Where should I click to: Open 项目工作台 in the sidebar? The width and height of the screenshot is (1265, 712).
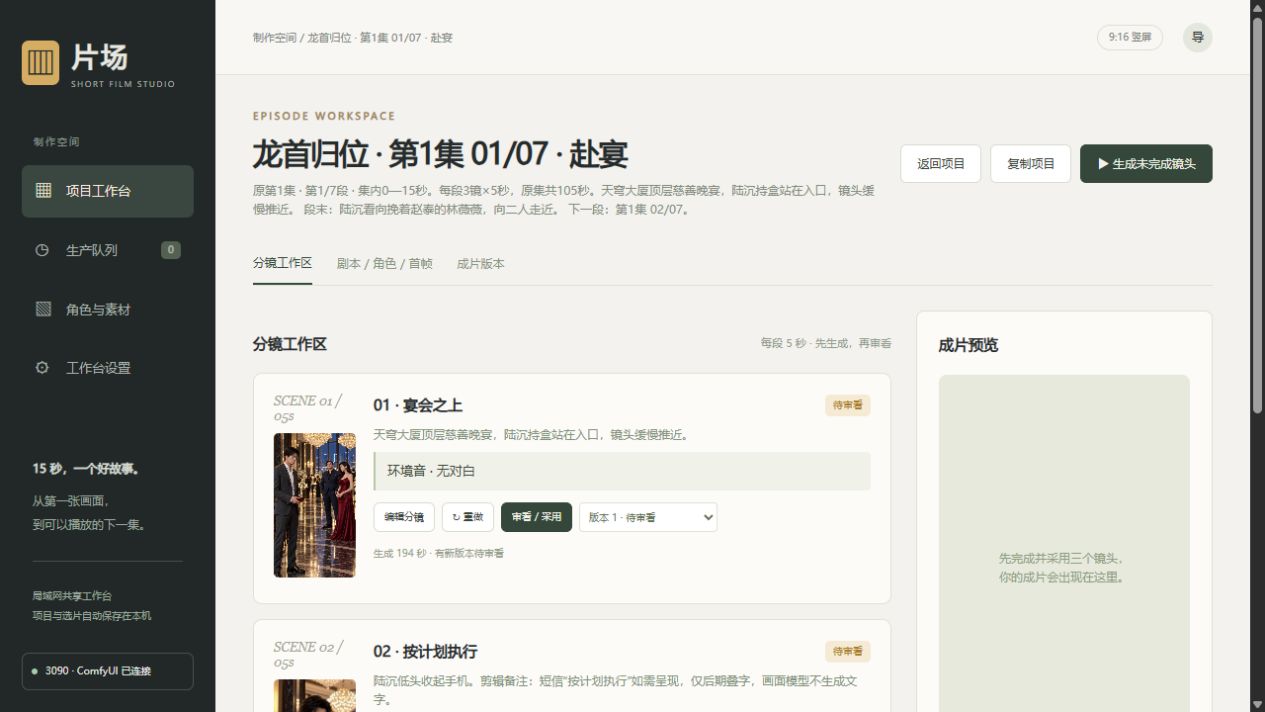(x=108, y=191)
